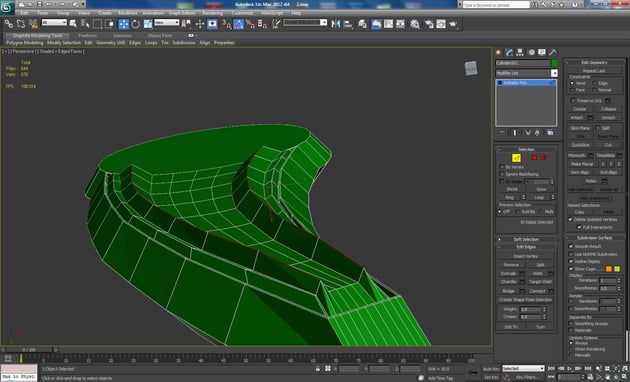This screenshot has height=382, width=630.
Task: Activate the Select and Rotate tool
Action: point(136,24)
